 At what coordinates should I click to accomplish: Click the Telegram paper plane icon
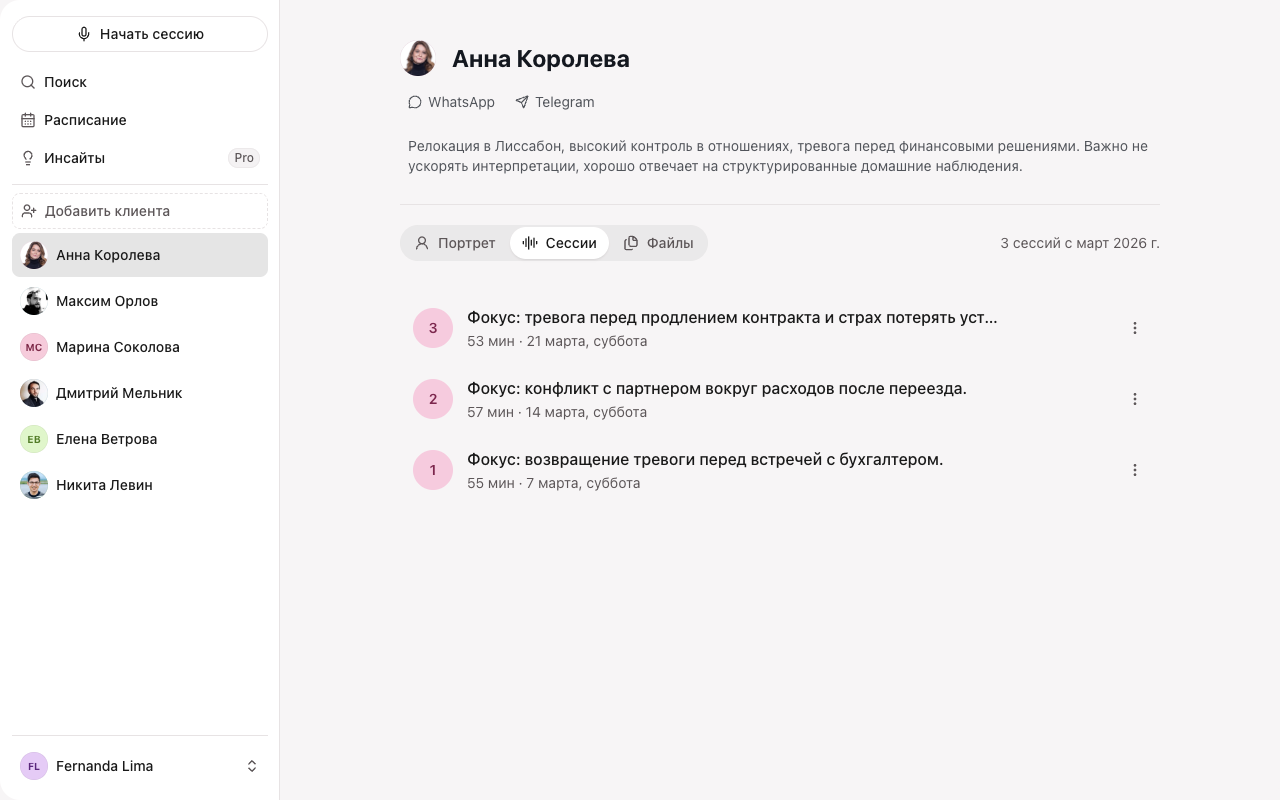(x=522, y=102)
